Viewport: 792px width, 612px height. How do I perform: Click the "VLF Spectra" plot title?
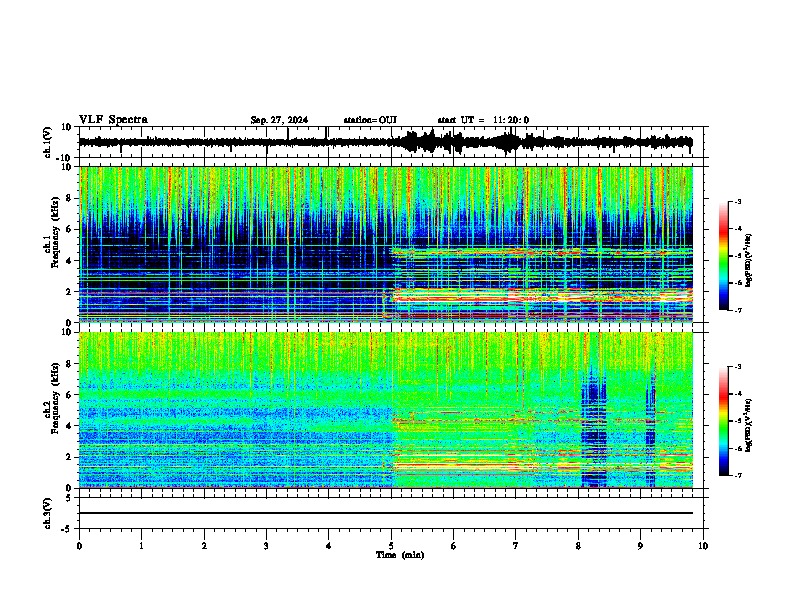tap(113, 120)
